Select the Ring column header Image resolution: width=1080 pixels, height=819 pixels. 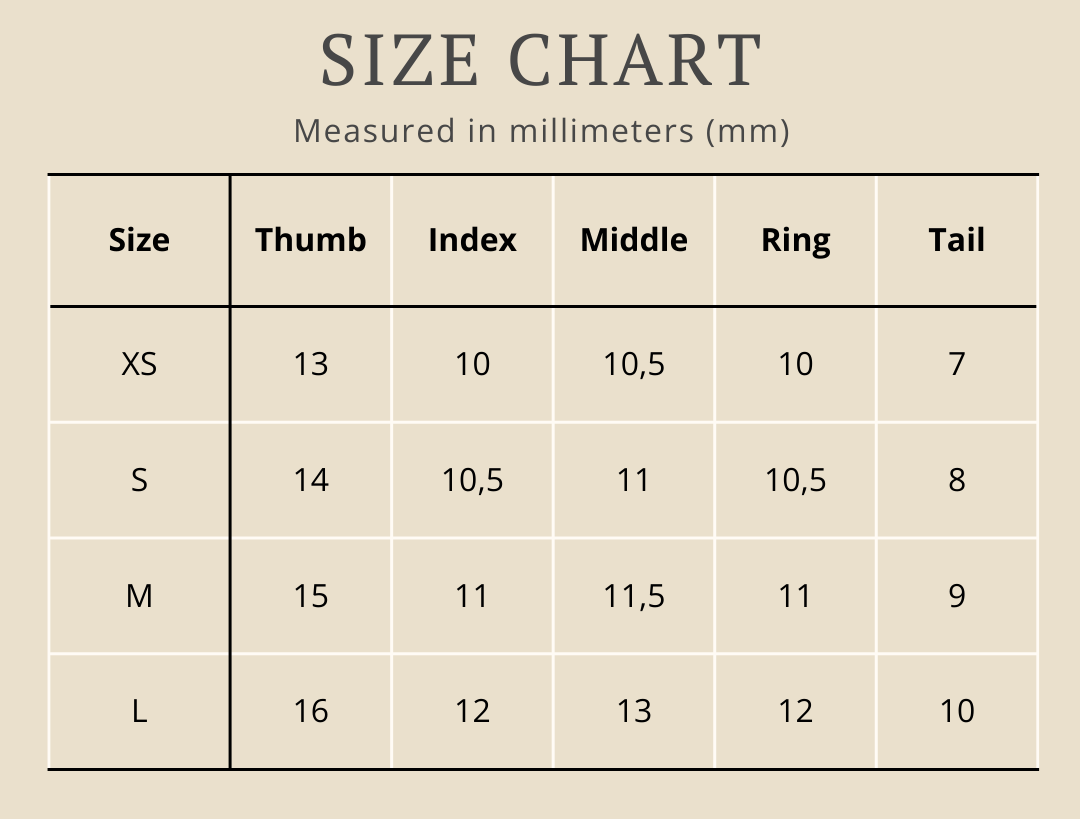[796, 240]
